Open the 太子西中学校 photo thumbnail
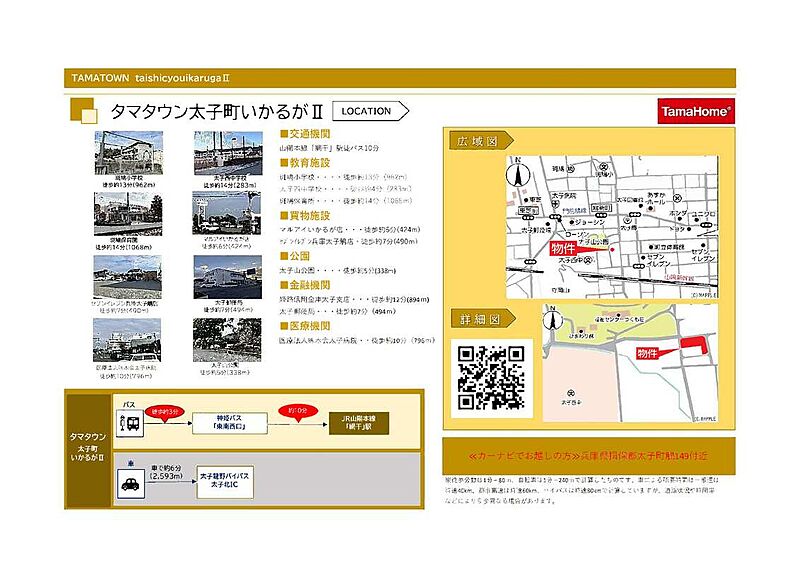The height and width of the screenshot is (565, 800). (226, 154)
